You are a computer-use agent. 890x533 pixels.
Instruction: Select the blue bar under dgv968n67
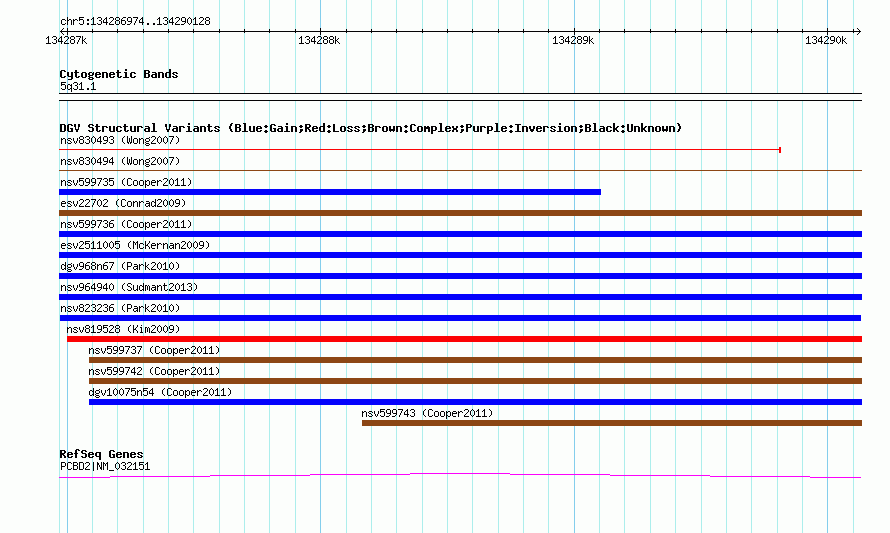460,276
